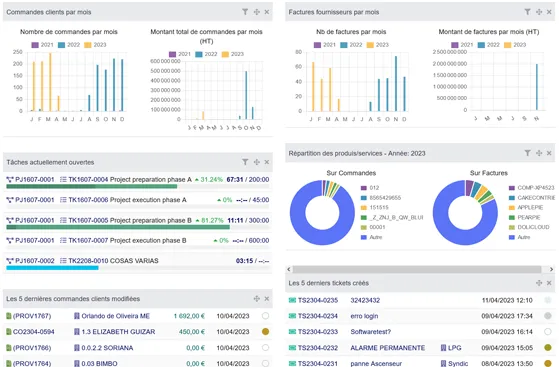Open draft order (PROV1766)
The image size is (559, 367).
point(29,348)
